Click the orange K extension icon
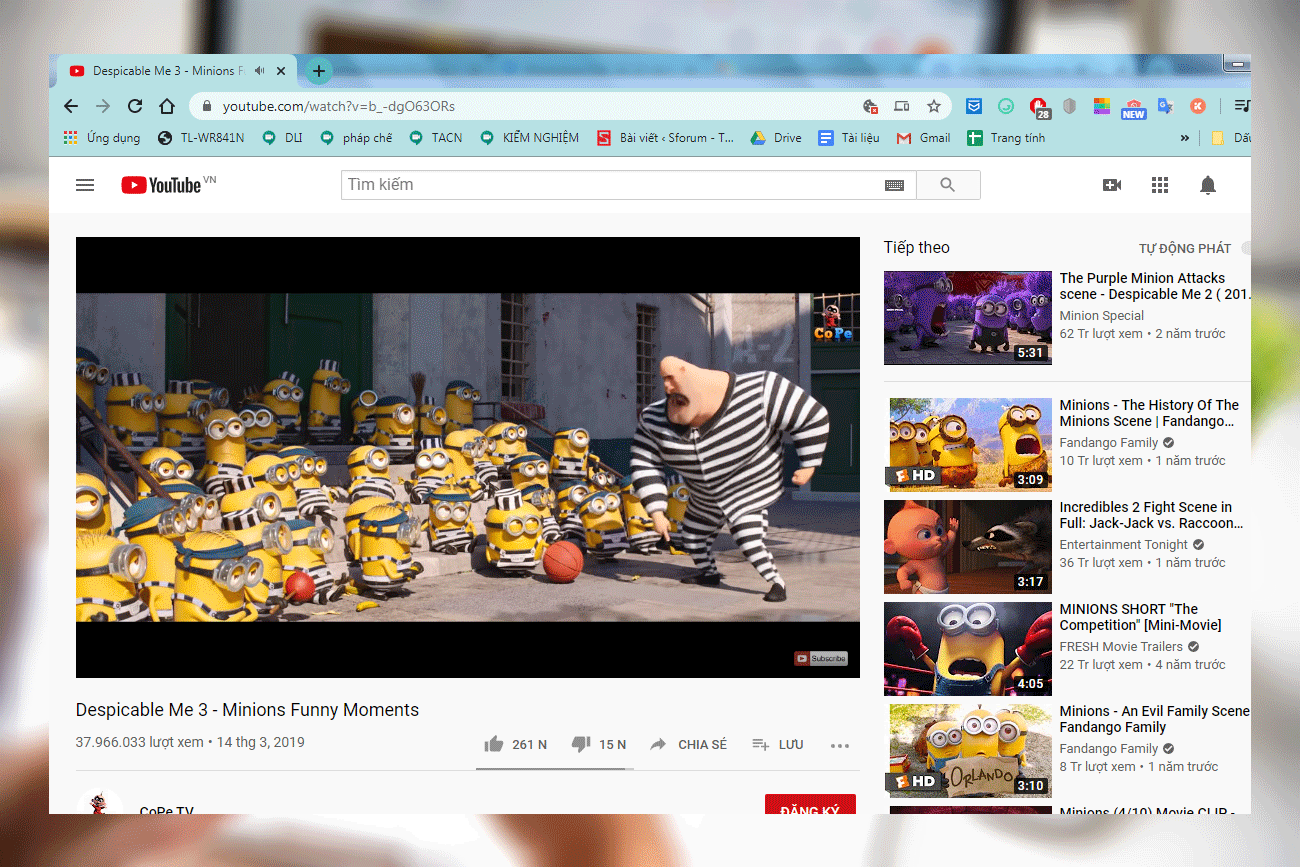 click(x=1197, y=106)
